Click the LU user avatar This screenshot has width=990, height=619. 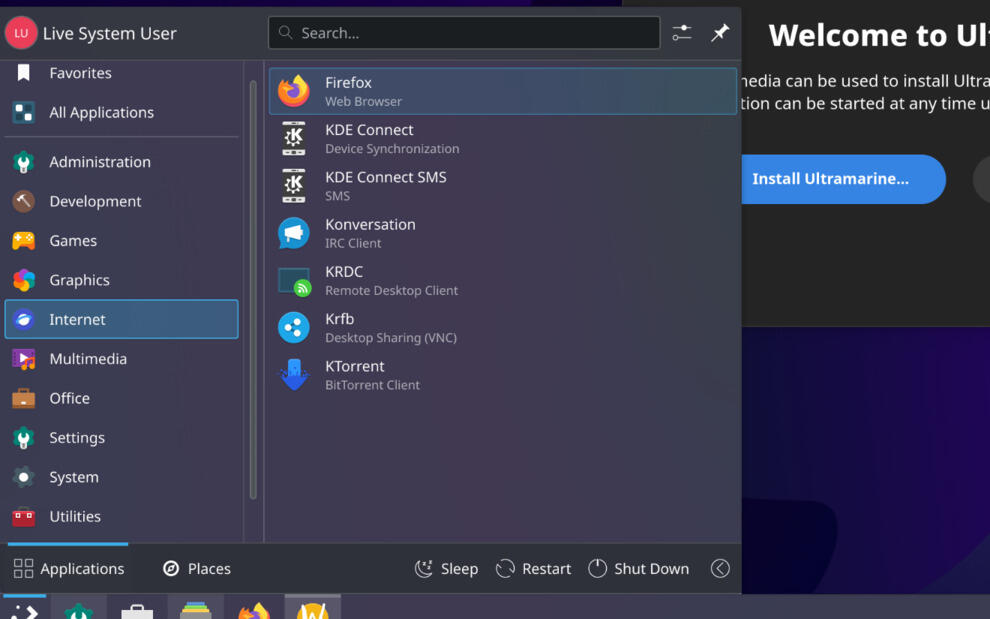21,33
